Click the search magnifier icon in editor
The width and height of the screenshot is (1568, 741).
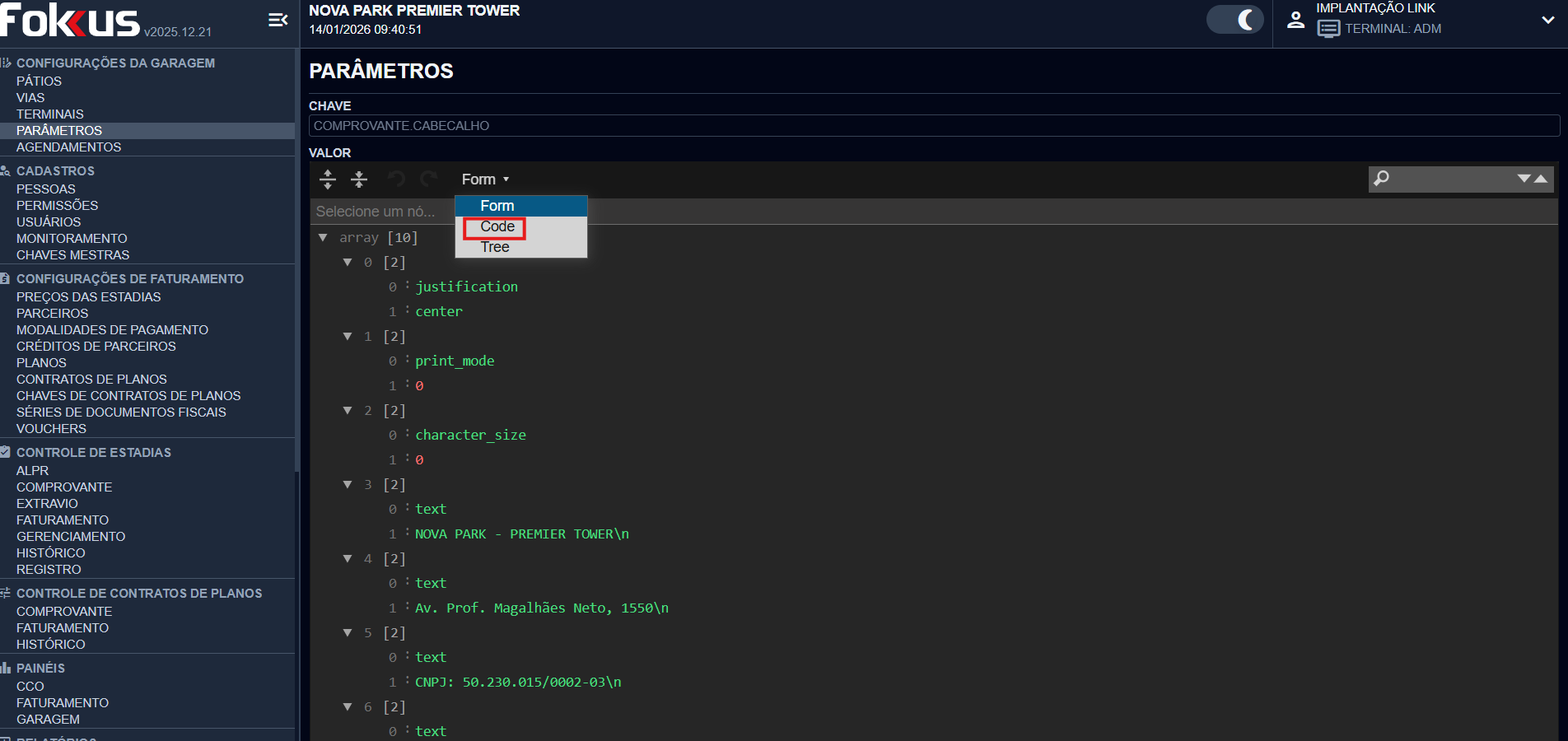pyautogui.click(x=1382, y=179)
